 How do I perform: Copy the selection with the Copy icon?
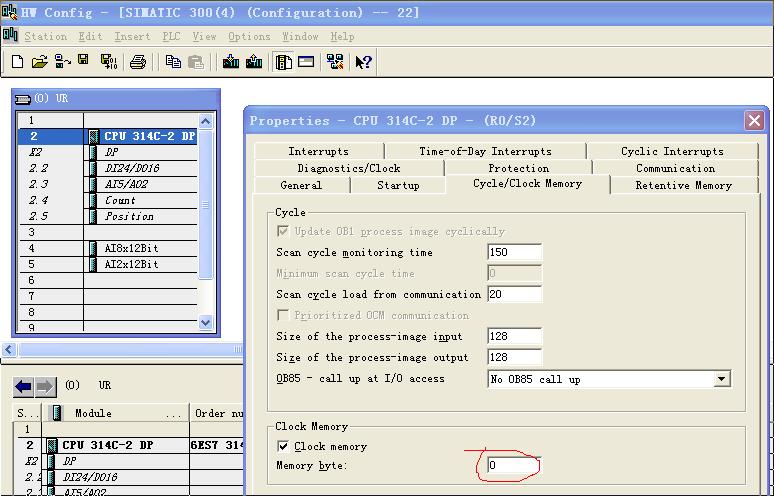pyautogui.click(x=173, y=62)
